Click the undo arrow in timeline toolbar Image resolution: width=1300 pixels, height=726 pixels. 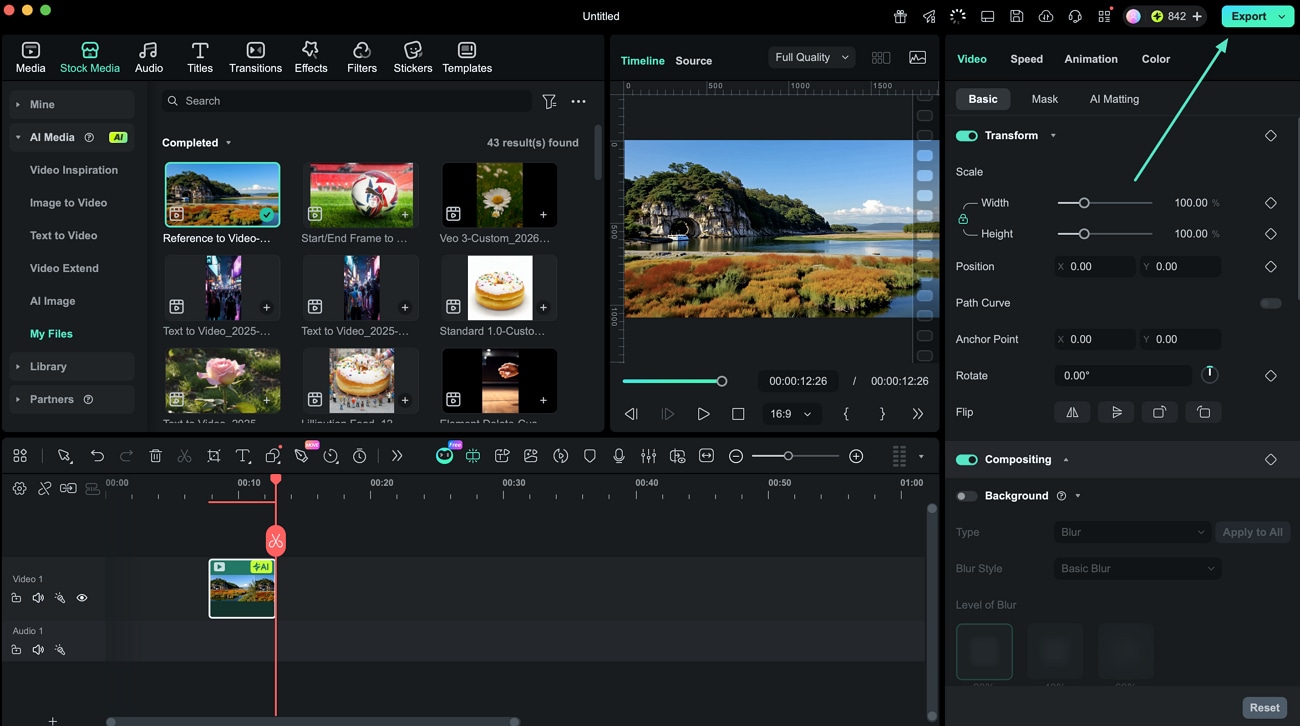point(97,456)
